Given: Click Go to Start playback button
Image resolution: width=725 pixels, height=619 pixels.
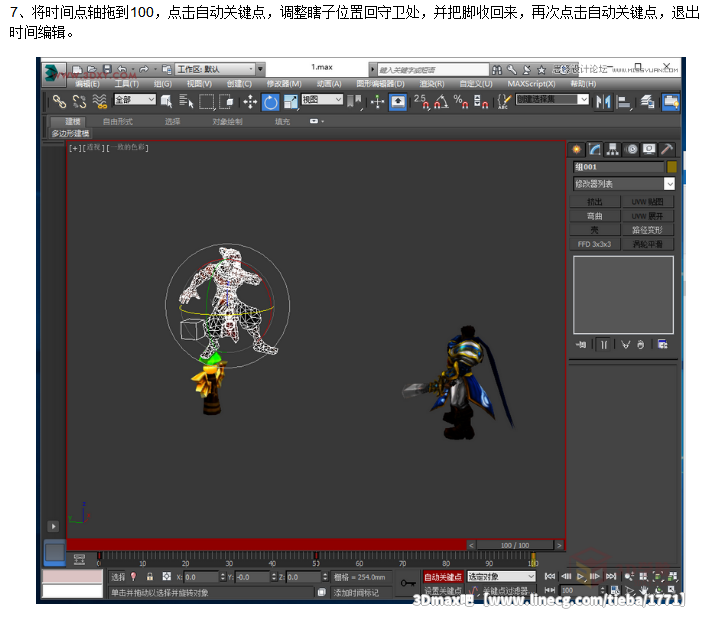Looking at the screenshot, I should (549, 576).
